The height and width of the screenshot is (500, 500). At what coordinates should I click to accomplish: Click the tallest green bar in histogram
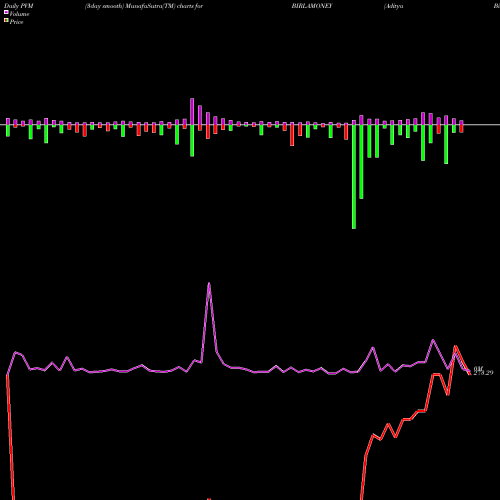[x=354, y=177]
